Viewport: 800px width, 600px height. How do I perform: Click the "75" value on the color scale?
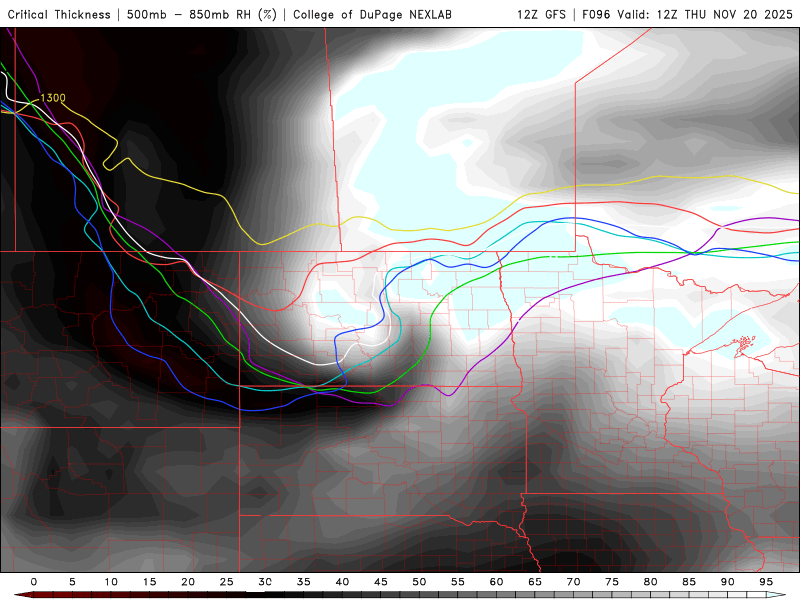tap(612, 582)
